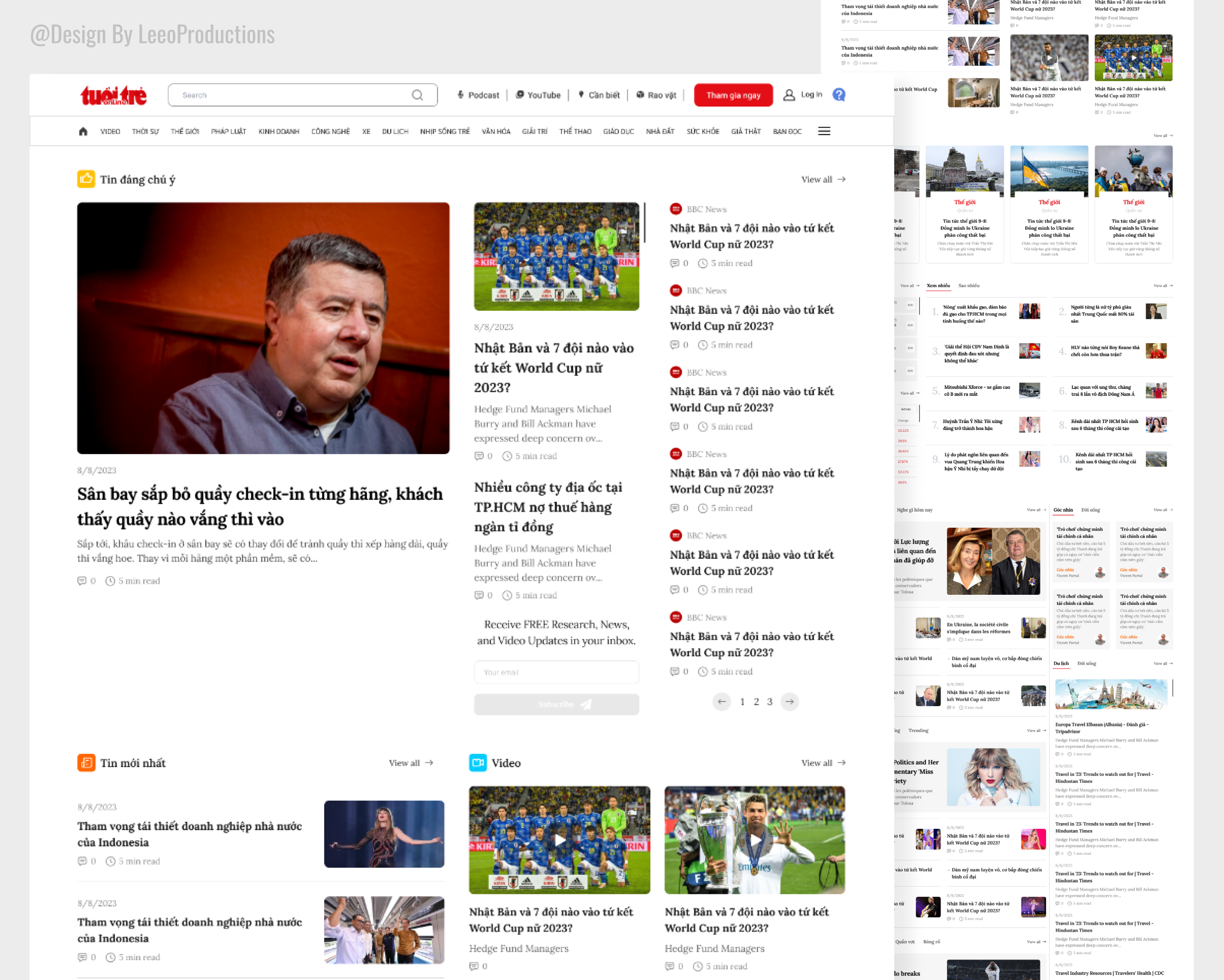Open the THẾ GIỚI menu item
This screenshot has width=1224, height=980.
pos(185,131)
